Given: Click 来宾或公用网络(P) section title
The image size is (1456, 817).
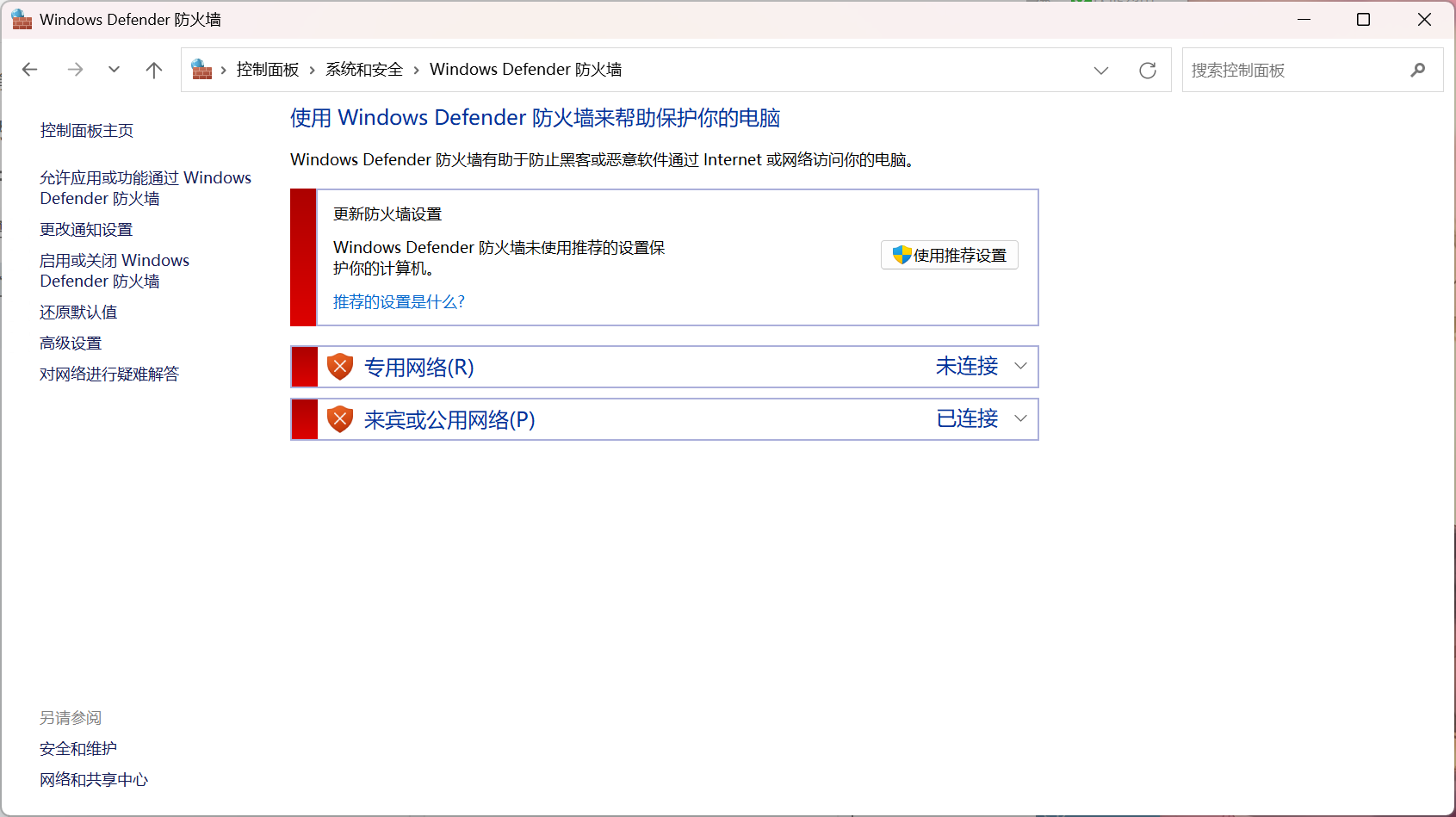Looking at the screenshot, I should pos(449,420).
